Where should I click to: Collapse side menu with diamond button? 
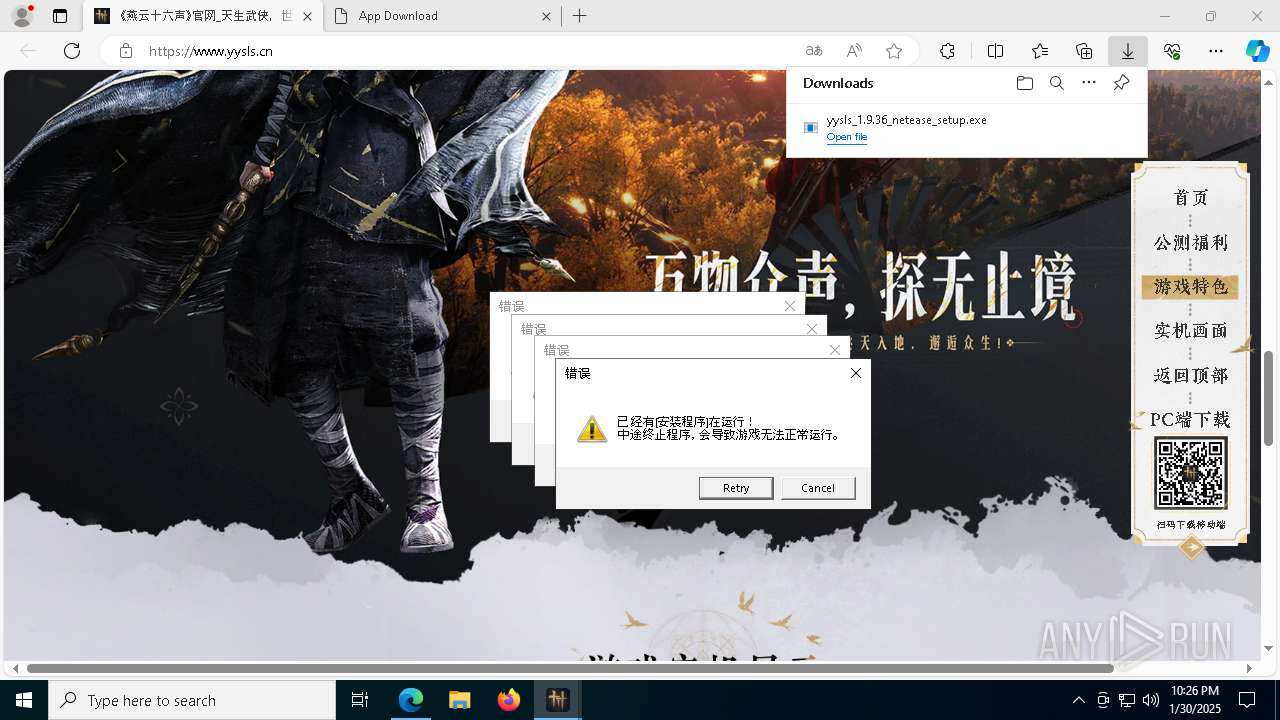[1191, 547]
